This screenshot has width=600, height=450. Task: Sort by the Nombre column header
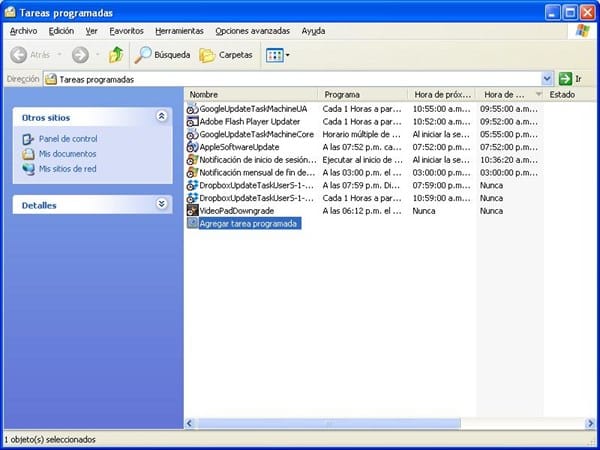tap(250, 95)
